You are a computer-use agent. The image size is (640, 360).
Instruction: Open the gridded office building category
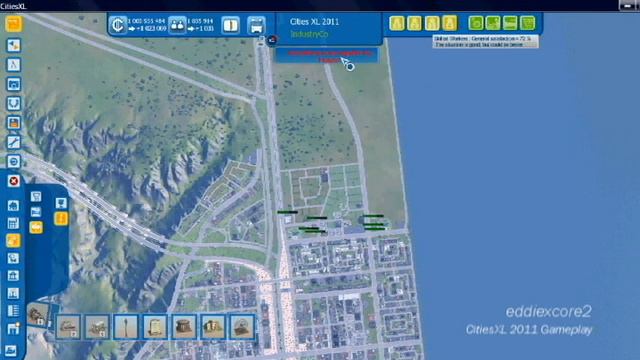tap(13, 223)
